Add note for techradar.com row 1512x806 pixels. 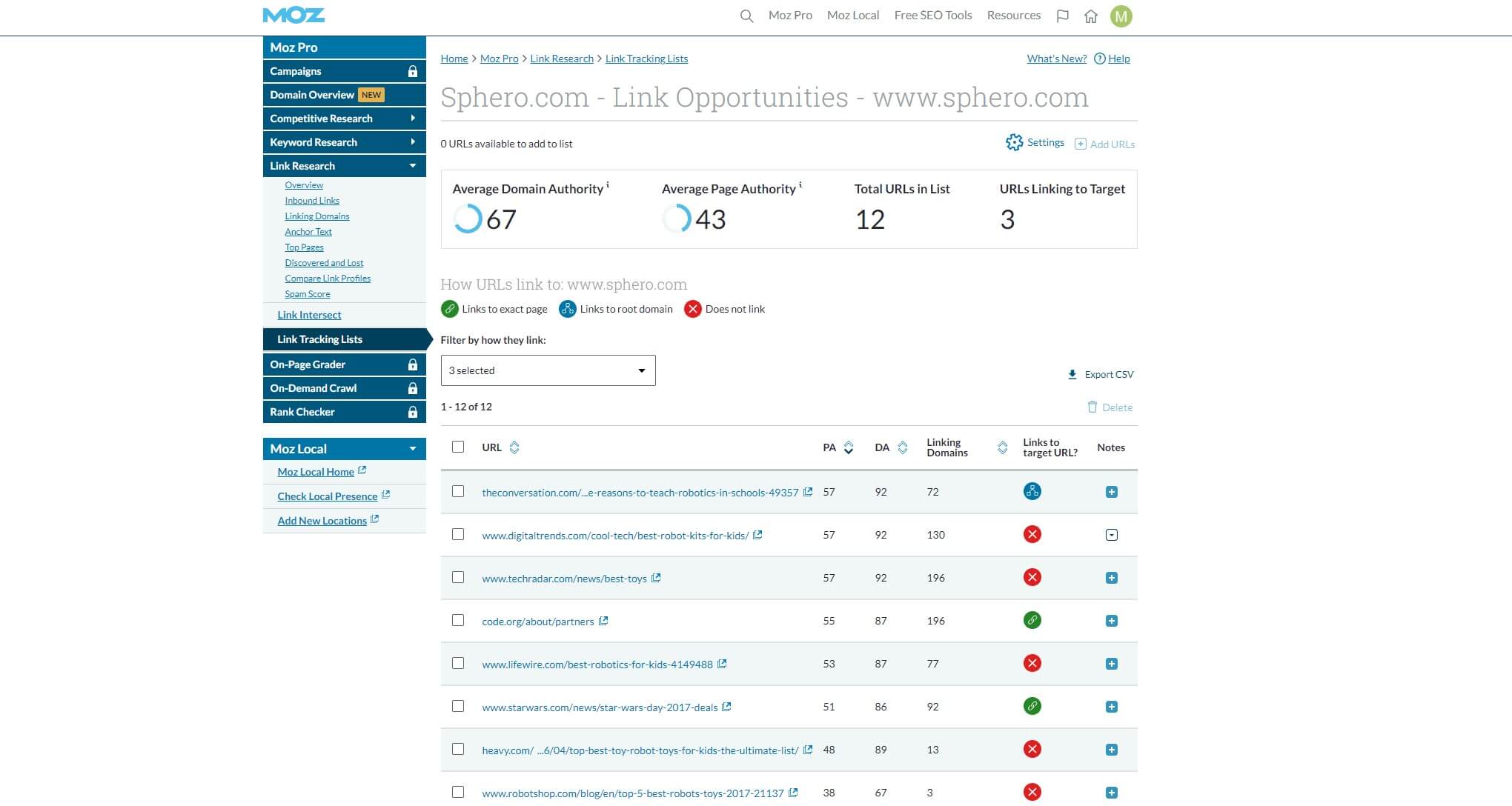(1111, 578)
